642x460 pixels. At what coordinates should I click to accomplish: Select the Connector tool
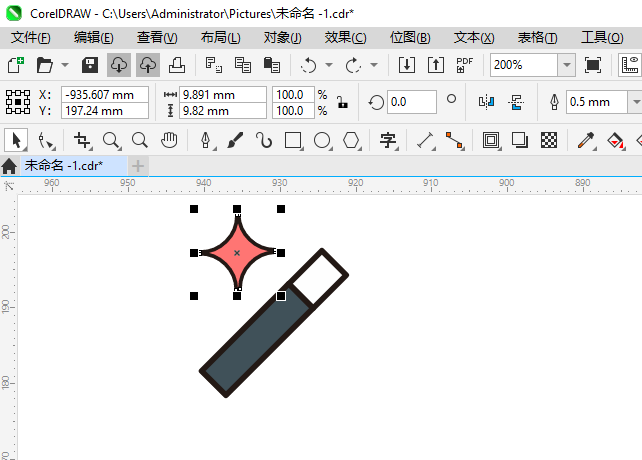coord(454,140)
